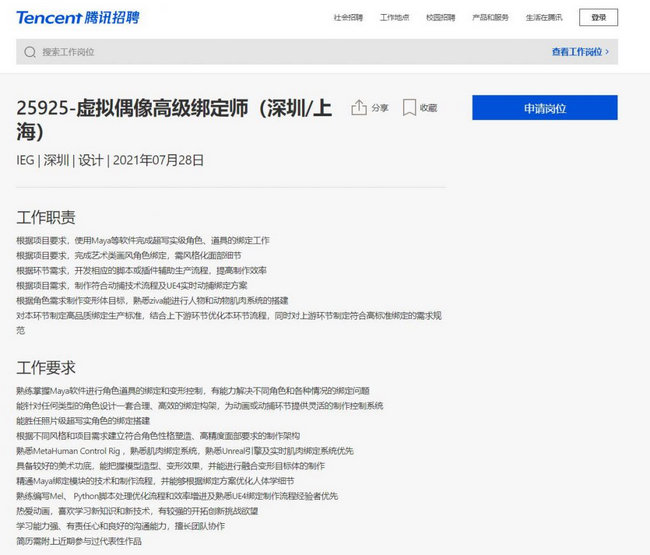
Task: Click the IEG department text
Action: (x=25, y=160)
